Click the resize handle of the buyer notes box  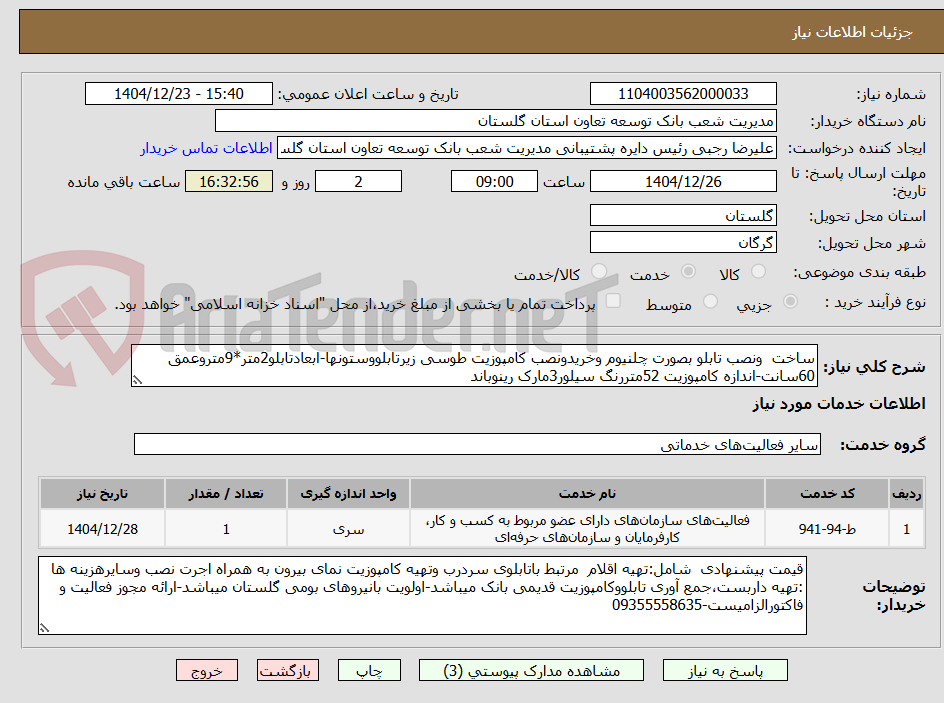[44, 628]
